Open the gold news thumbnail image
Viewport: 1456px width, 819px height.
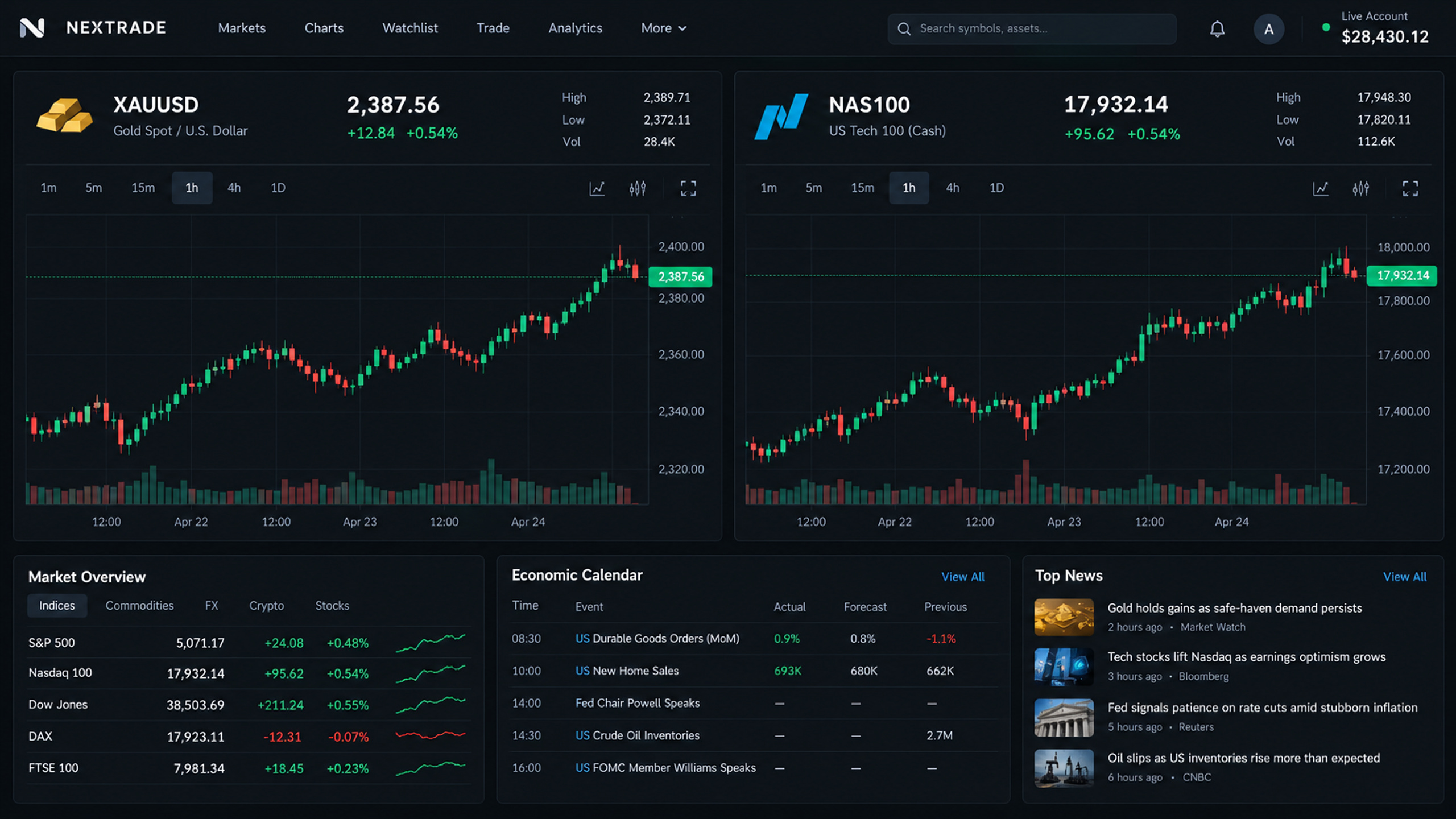(1064, 617)
